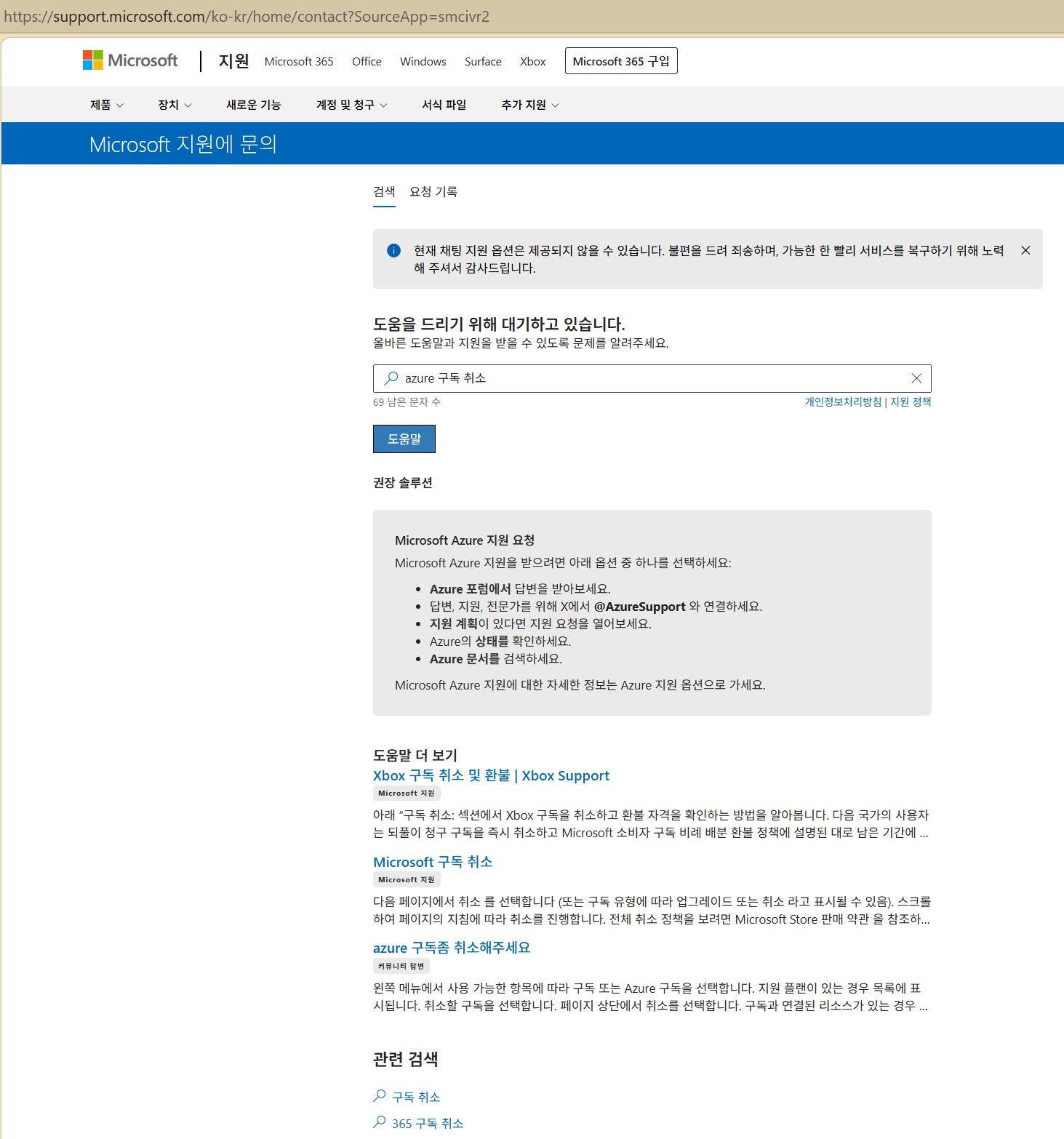Click Microsoft 지원에 문의 page heading

[x=183, y=144]
